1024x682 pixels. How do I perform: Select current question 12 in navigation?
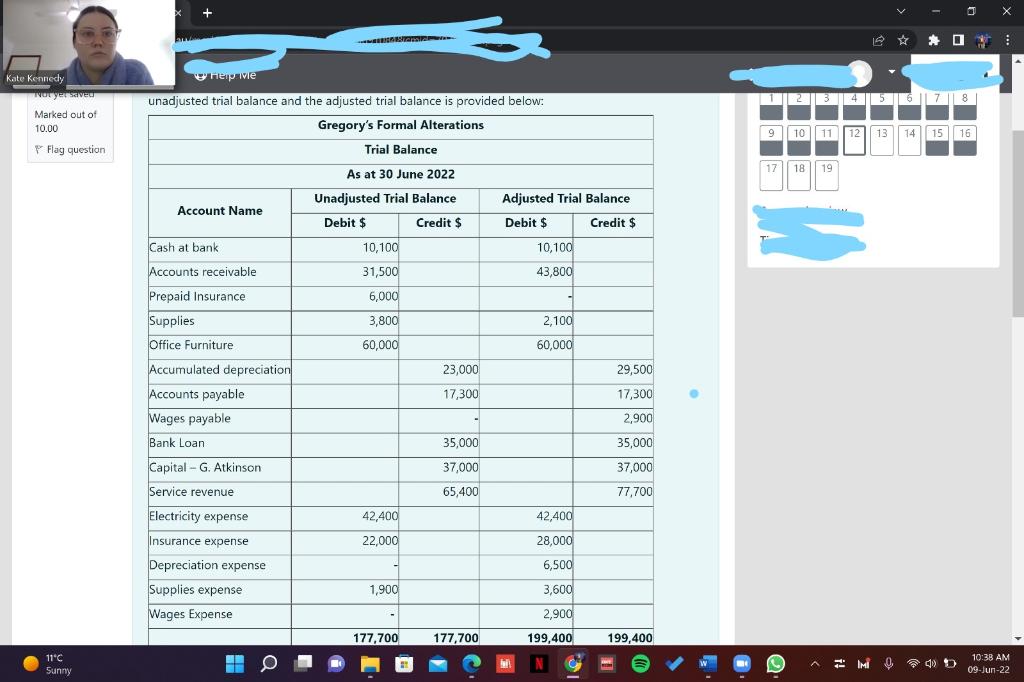coord(854,140)
